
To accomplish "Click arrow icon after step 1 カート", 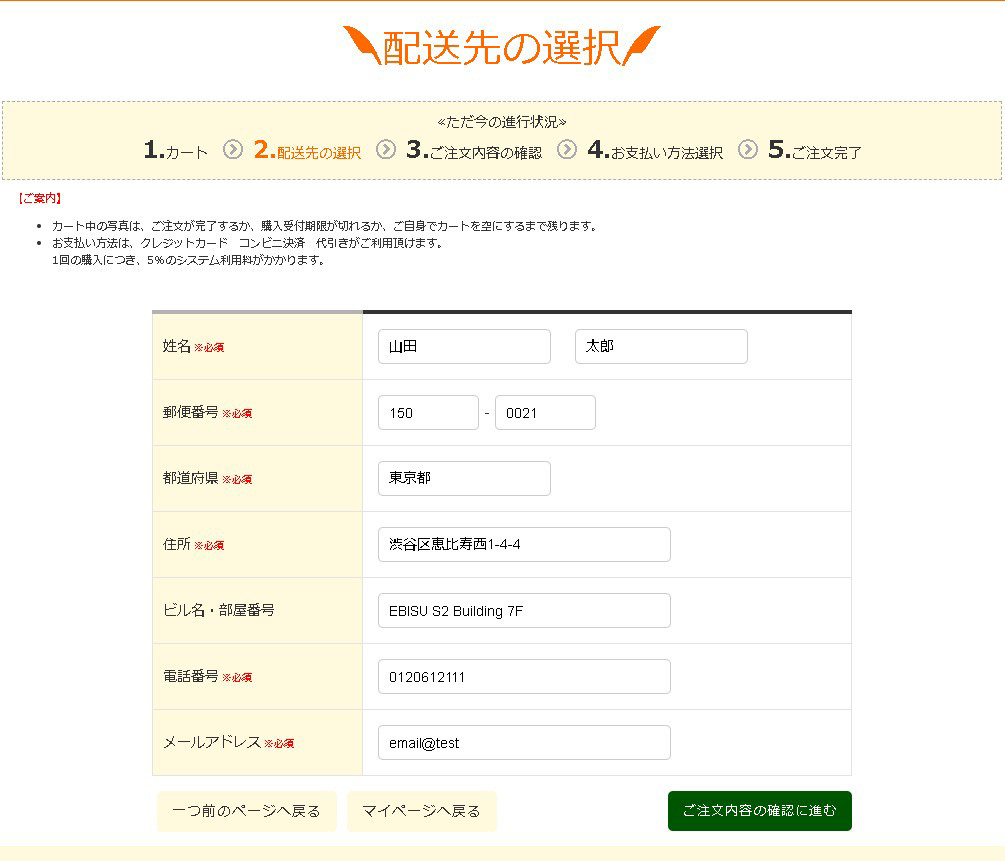I will click(x=233, y=150).
